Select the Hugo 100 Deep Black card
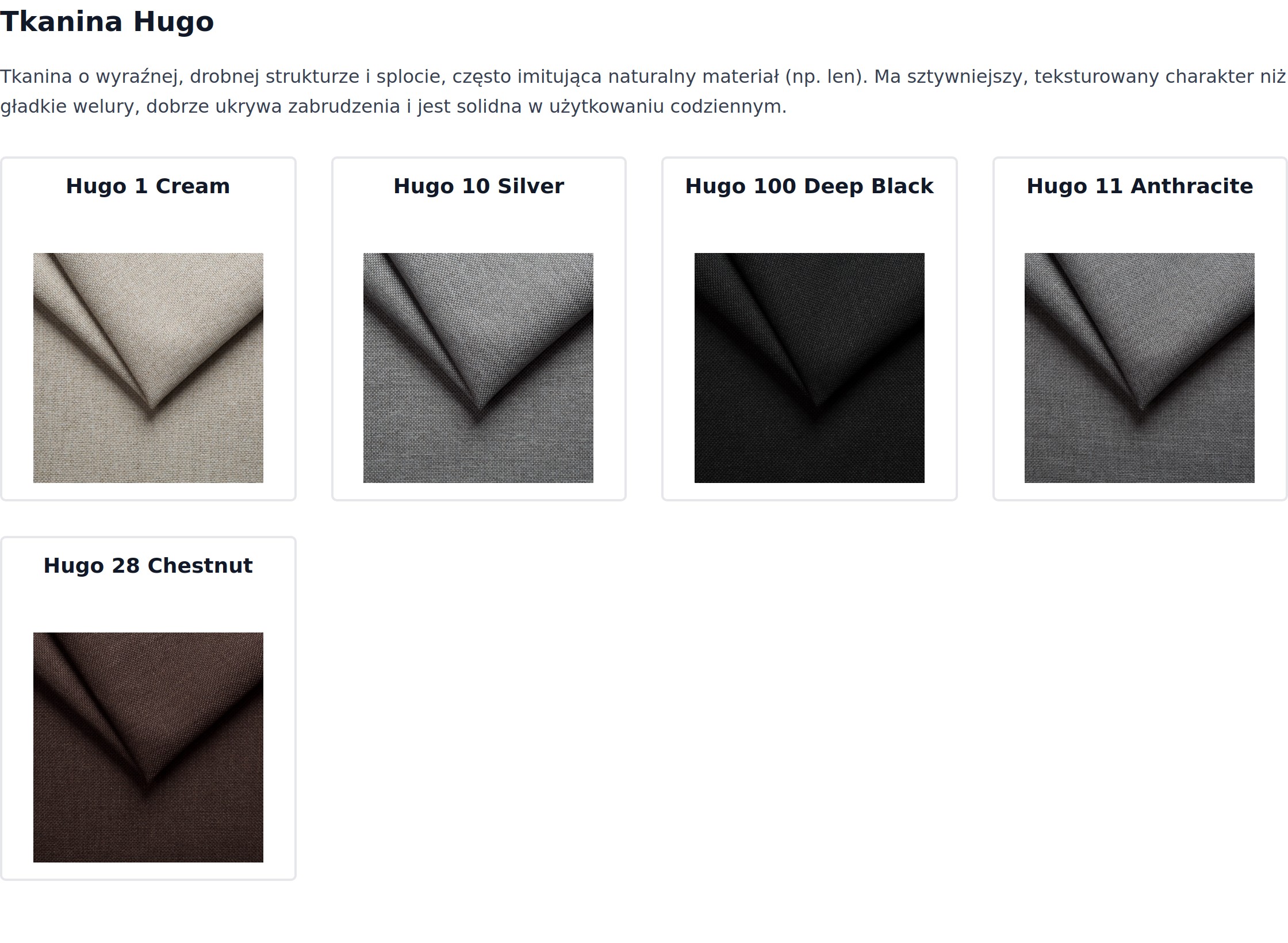Viewport: 1288px width, 943px height. (x=810, y=329)
